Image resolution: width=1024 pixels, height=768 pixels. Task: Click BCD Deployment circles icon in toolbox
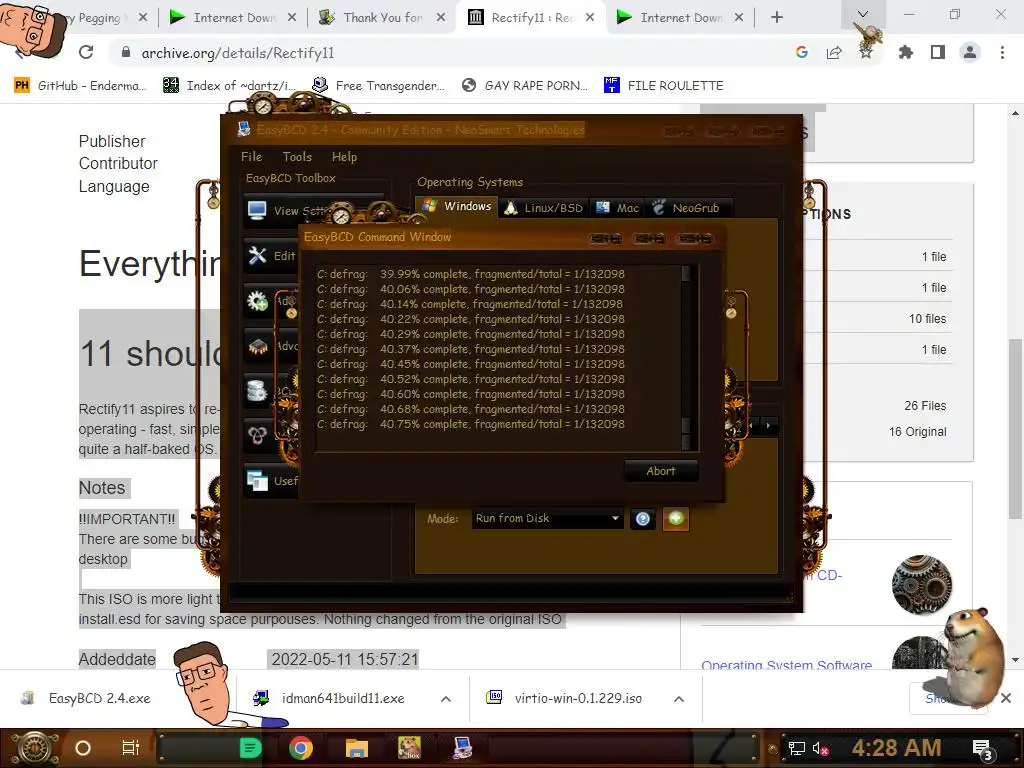[x=257, y=435]
